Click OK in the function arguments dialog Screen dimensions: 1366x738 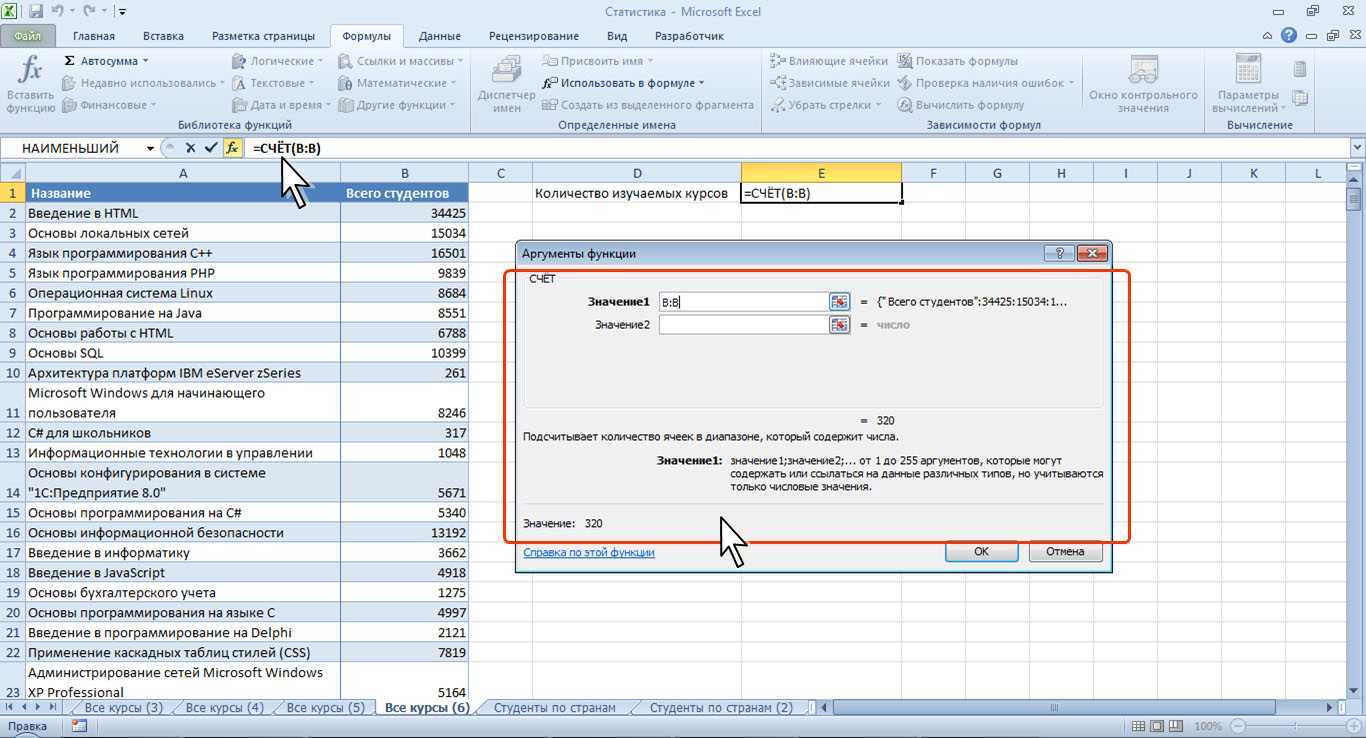point(981,551)
